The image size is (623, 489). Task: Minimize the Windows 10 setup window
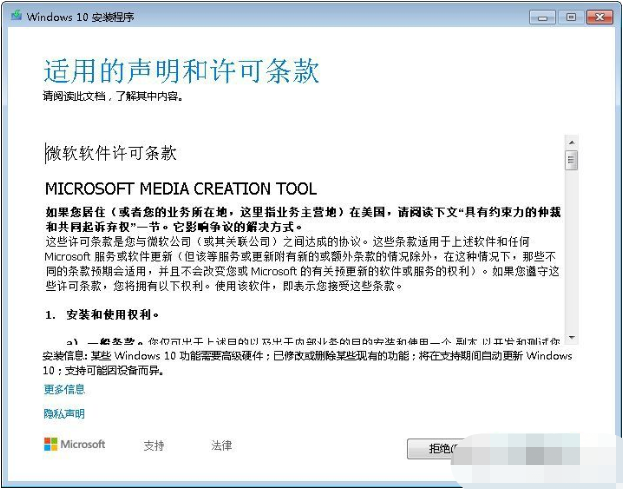coord(545,17)
